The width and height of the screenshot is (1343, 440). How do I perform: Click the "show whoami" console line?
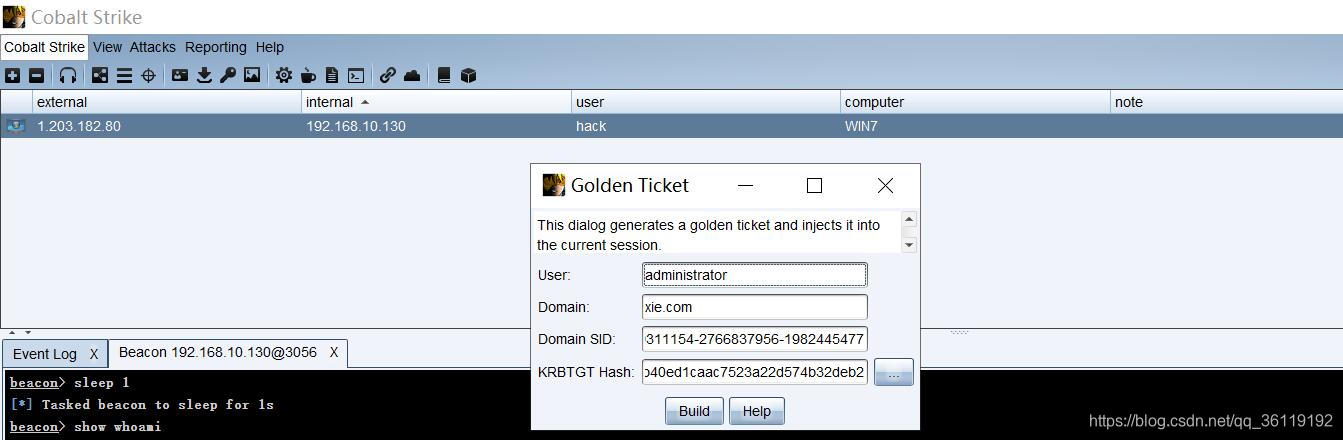(86, 427)
